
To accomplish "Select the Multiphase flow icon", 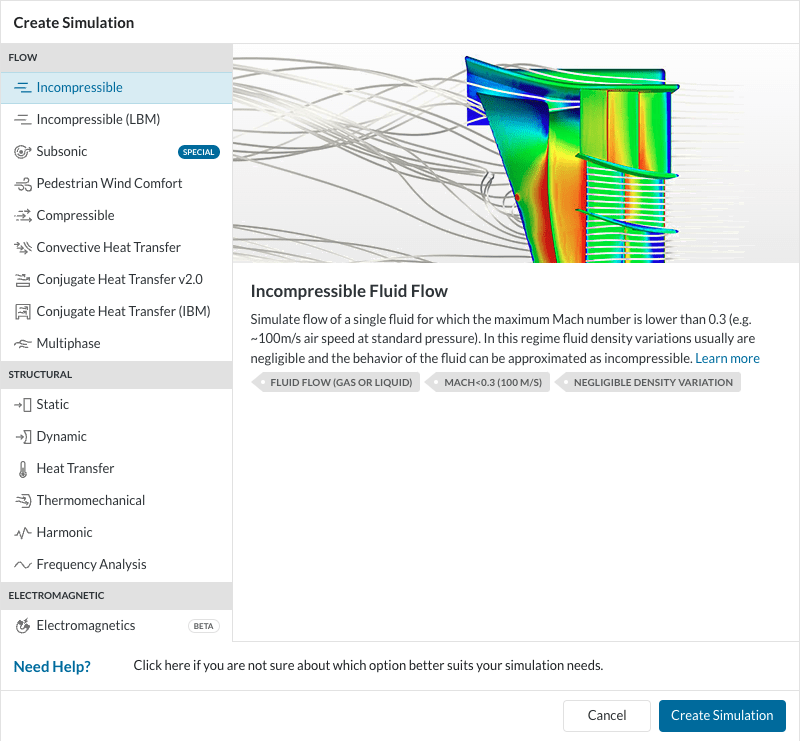I will coord(20,343).
